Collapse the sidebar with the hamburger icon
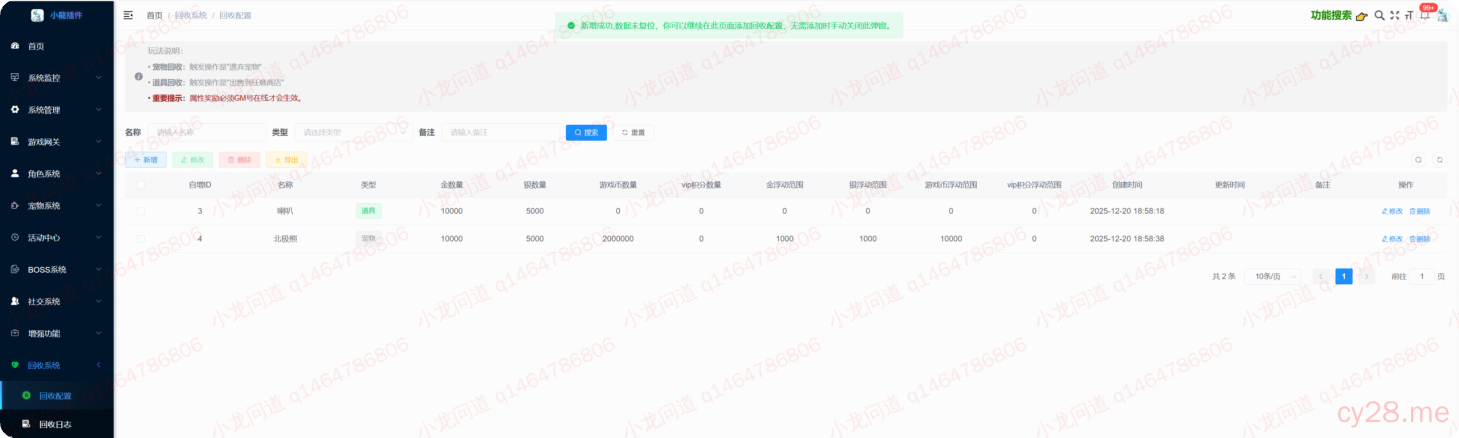This screenshot has width=1459, height=438. click(128, 15)
